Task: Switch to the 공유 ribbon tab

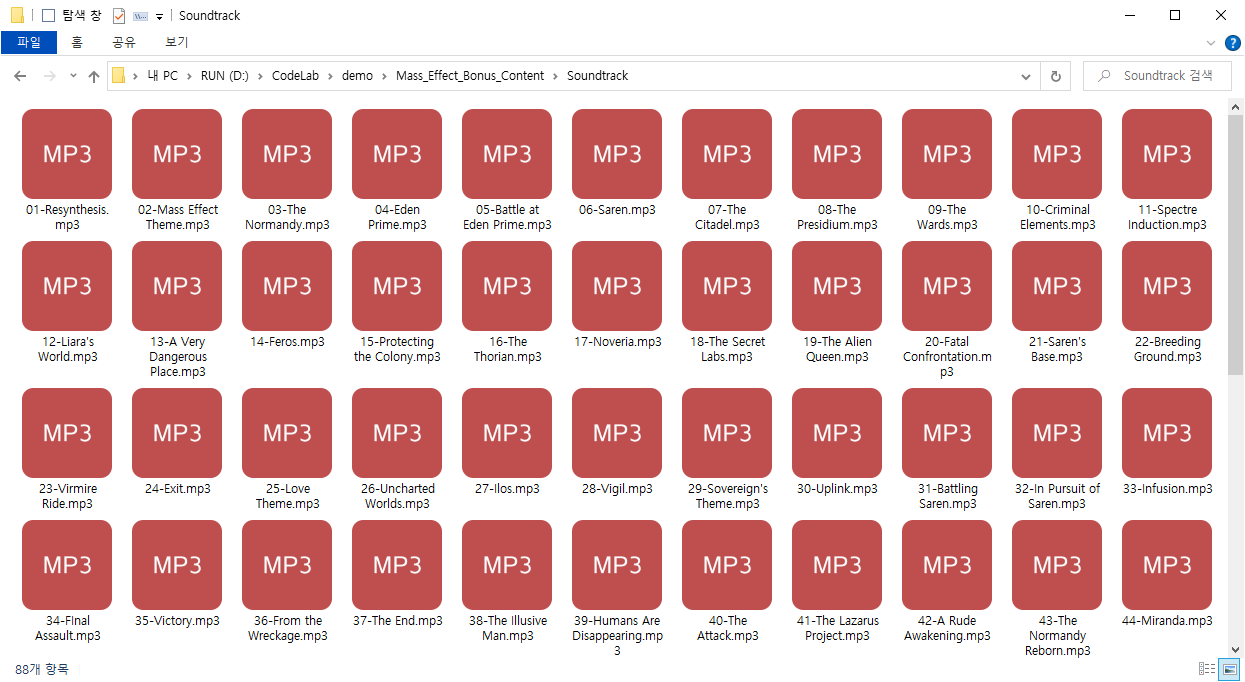Action: tap(123, 42)
